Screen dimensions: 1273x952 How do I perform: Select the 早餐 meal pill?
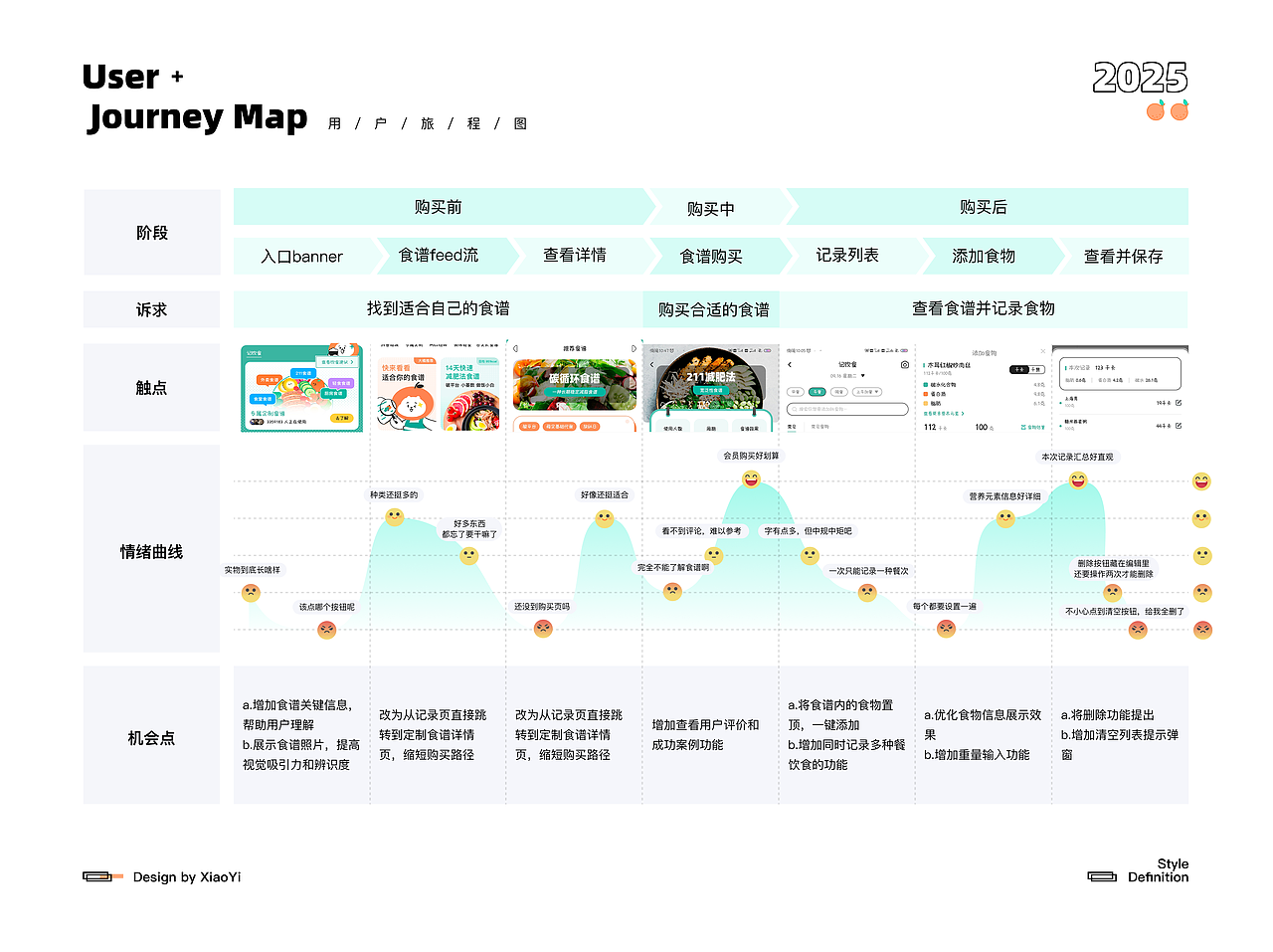coord(796,392)
